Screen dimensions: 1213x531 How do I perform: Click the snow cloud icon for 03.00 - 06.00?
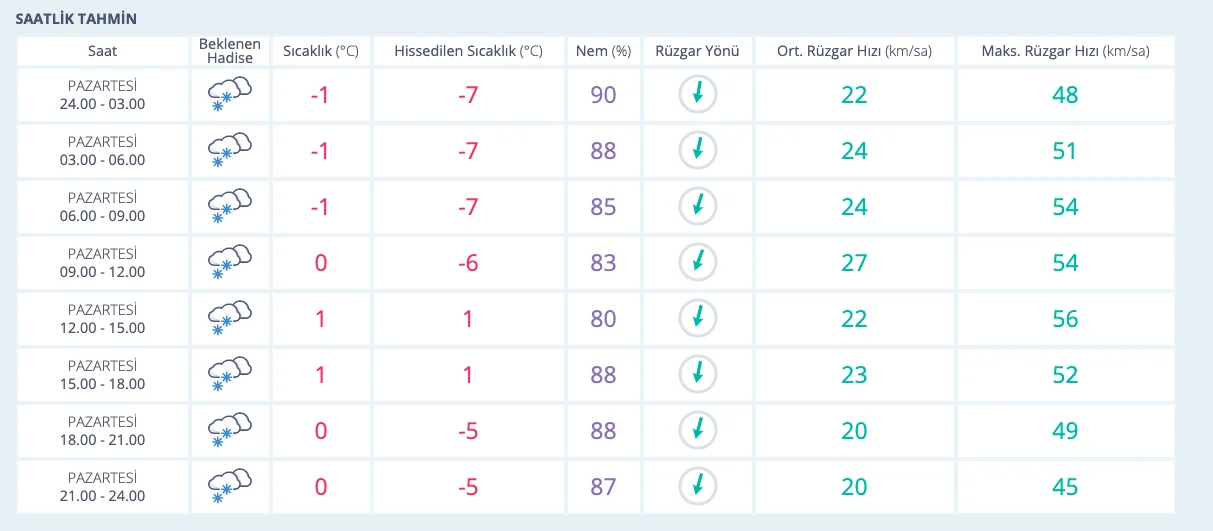point(229,151)
